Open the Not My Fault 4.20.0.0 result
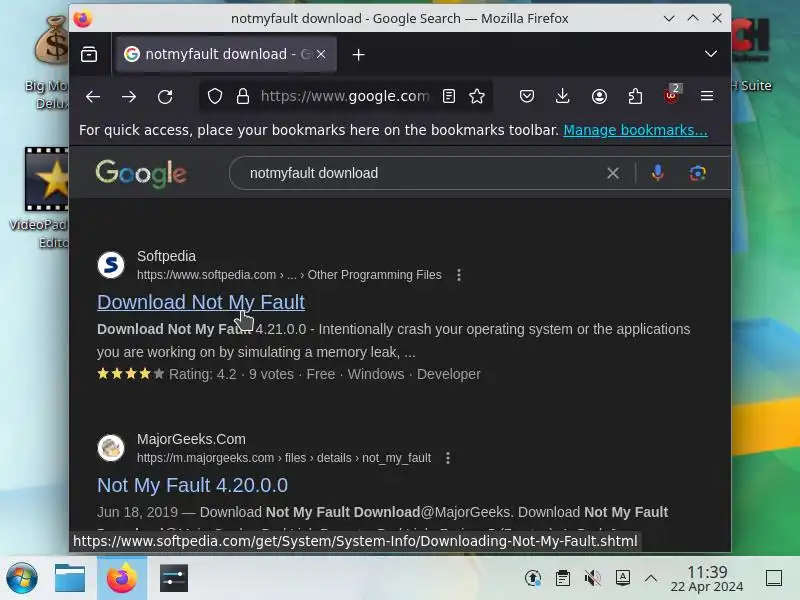This screenshot has width=800, height=600. pyautogui.click(x=192, y=485)
